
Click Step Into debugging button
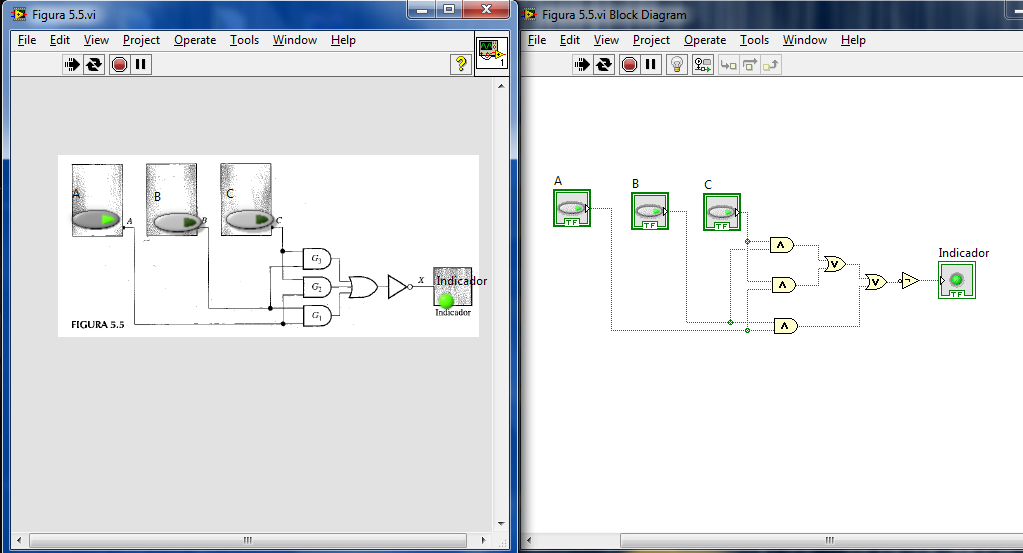(729, 65)
